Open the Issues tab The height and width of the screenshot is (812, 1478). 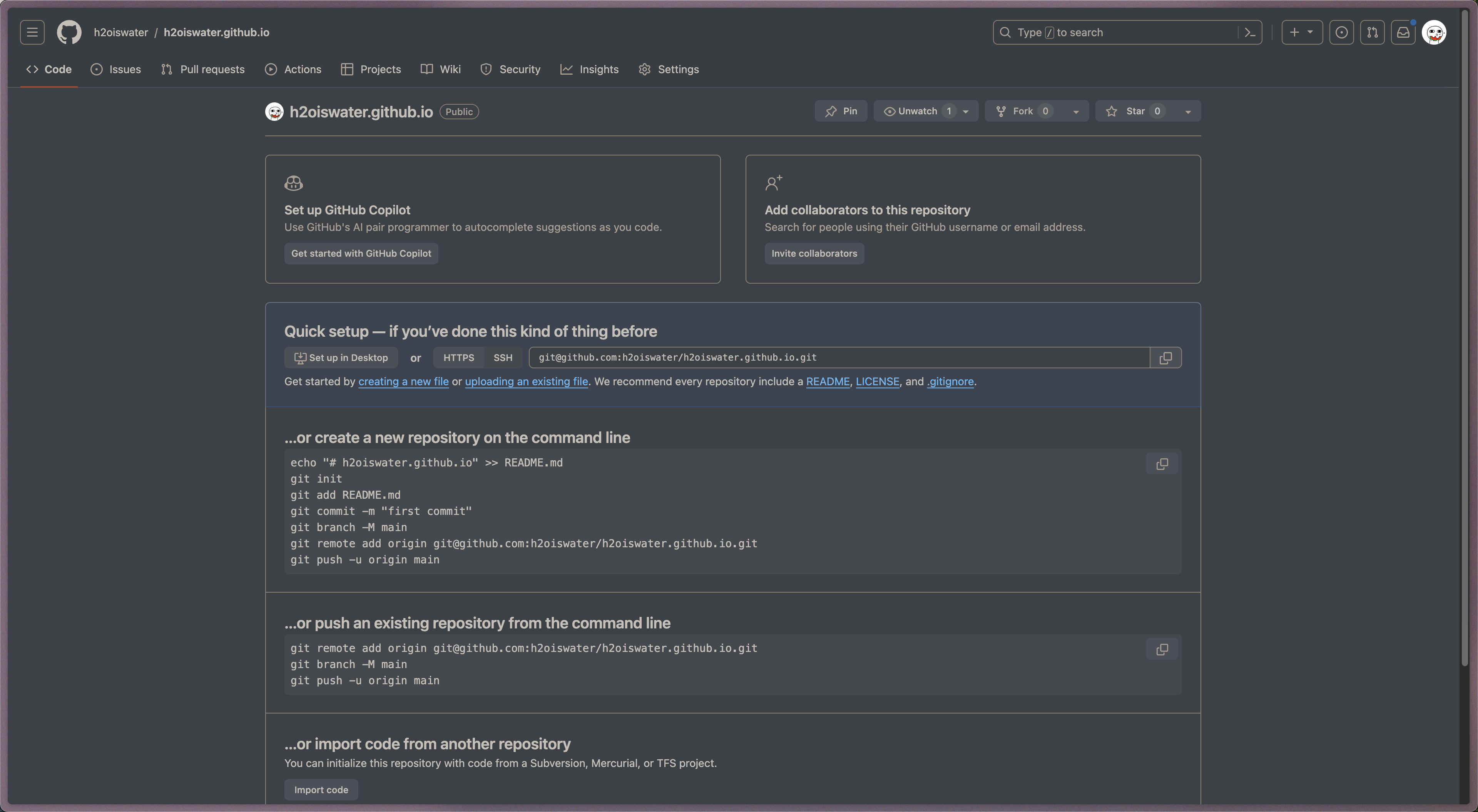coord(116,69)
